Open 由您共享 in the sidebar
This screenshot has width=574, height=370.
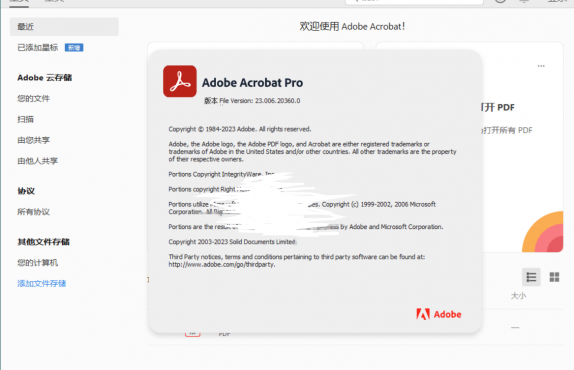click(x=33, y=140)
